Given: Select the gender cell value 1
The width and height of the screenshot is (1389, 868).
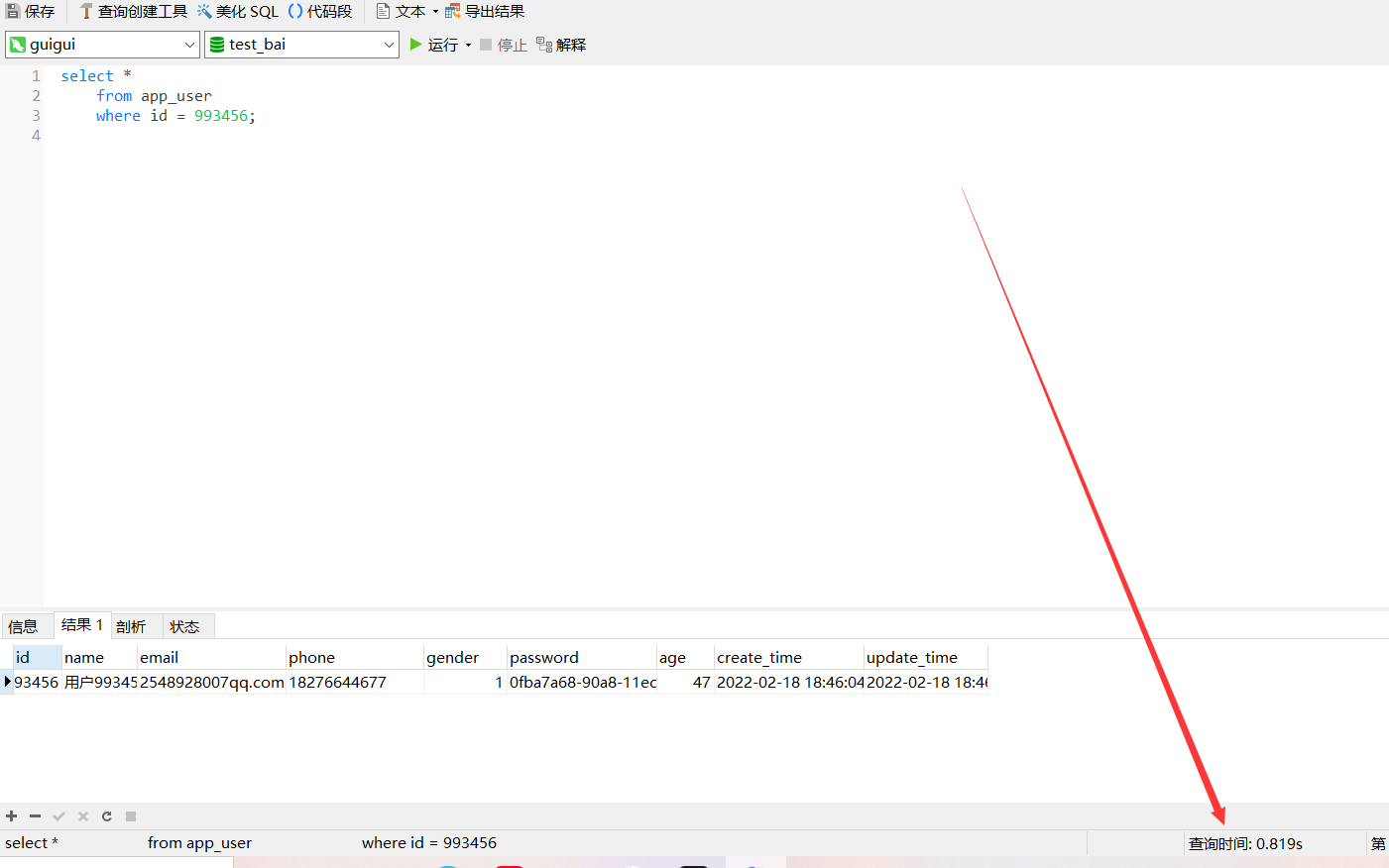Looking at the screenshot, I should [x=465, y=682].
